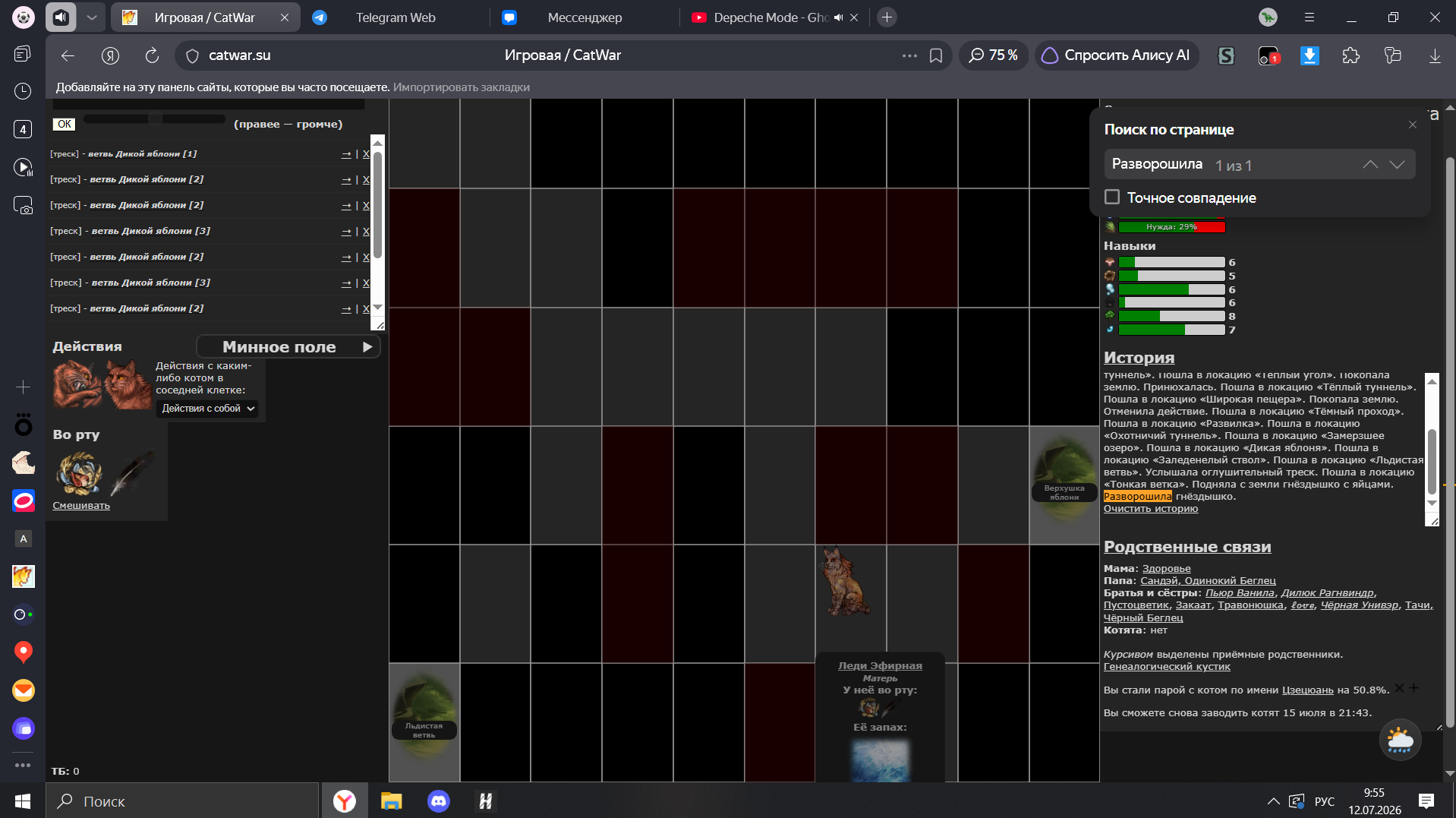Move to the Льдистая ветвь location
The width and height of the screenshot is (1456, 818).
pyautogui.click(x=424, y=722)
